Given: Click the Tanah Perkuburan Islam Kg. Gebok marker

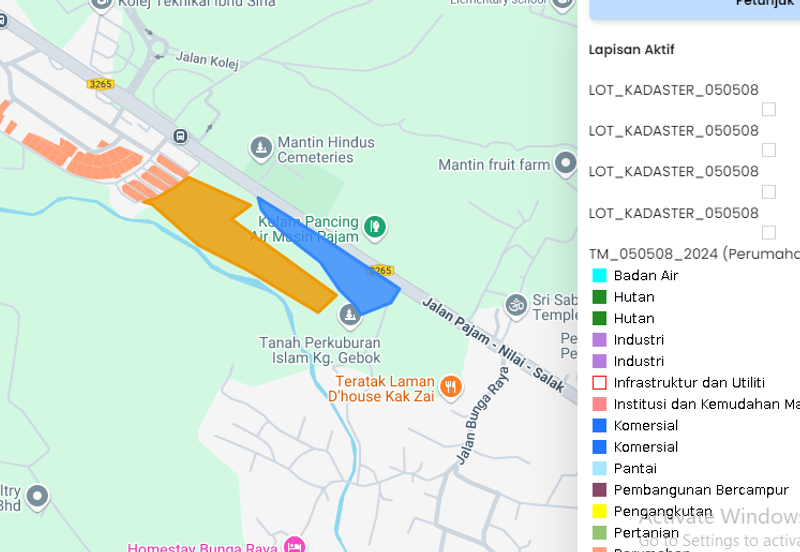Looking at the screenshot, I should coord(349,317).
